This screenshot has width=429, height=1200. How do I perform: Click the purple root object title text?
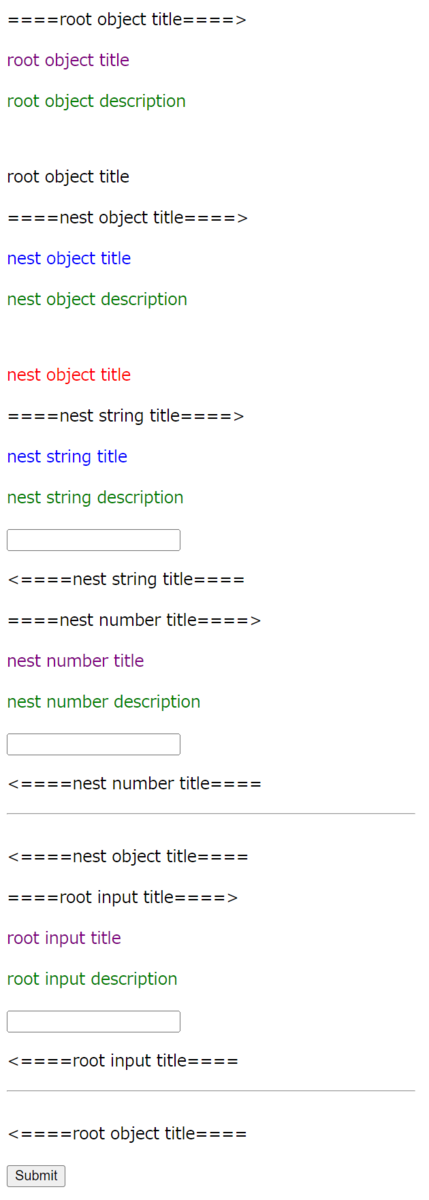coord(68,60)
